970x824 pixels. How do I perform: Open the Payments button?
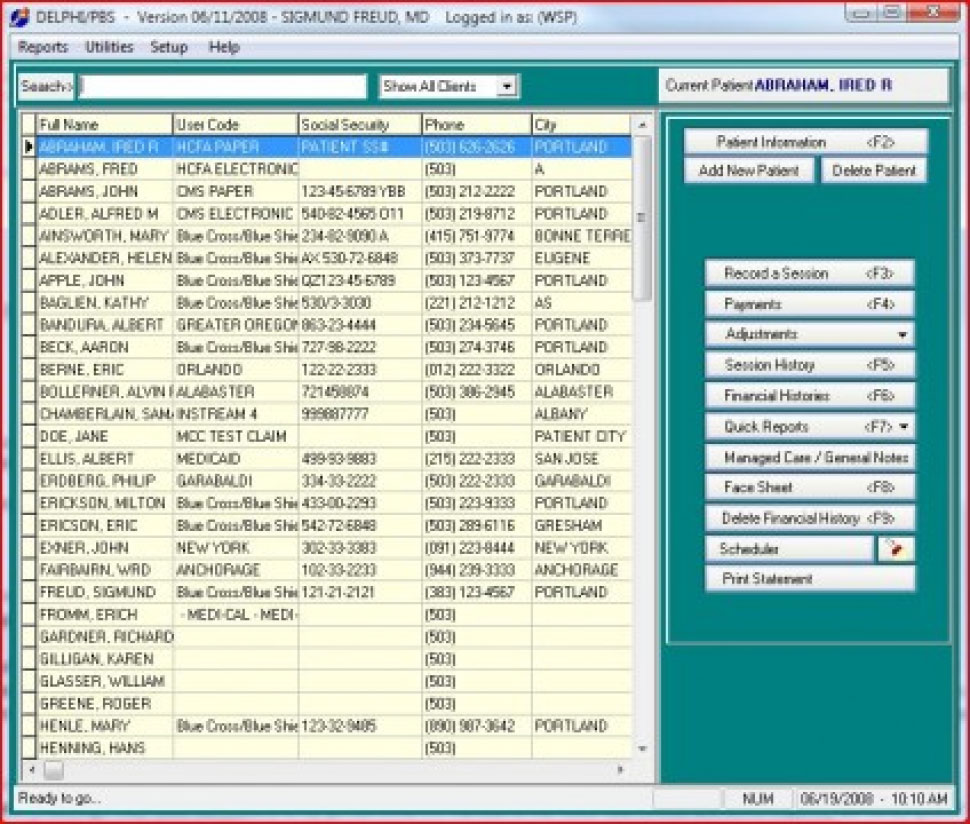[809, 304]
